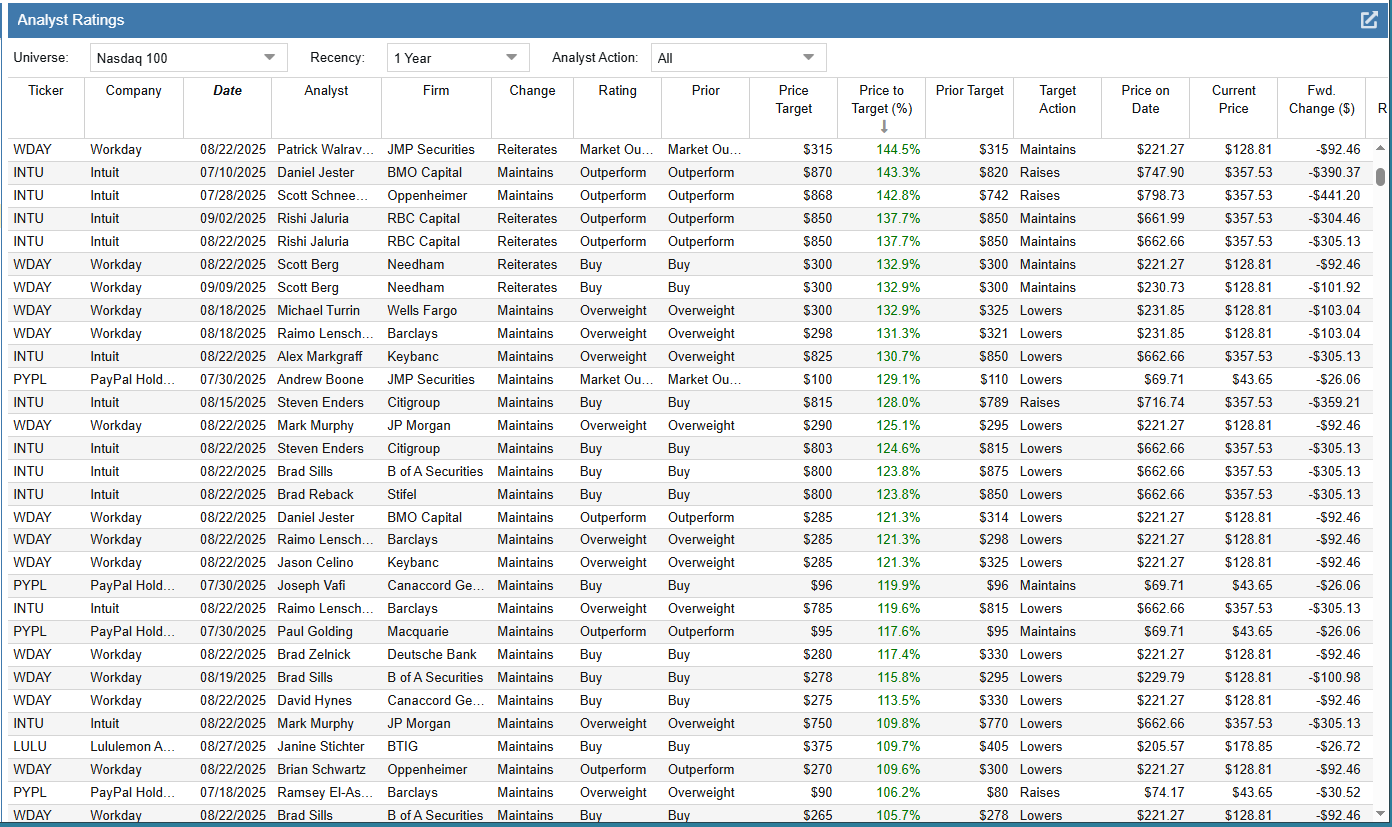Click the 144.5% price to target value
The image size is (1392, 827).
pos(899,149)
